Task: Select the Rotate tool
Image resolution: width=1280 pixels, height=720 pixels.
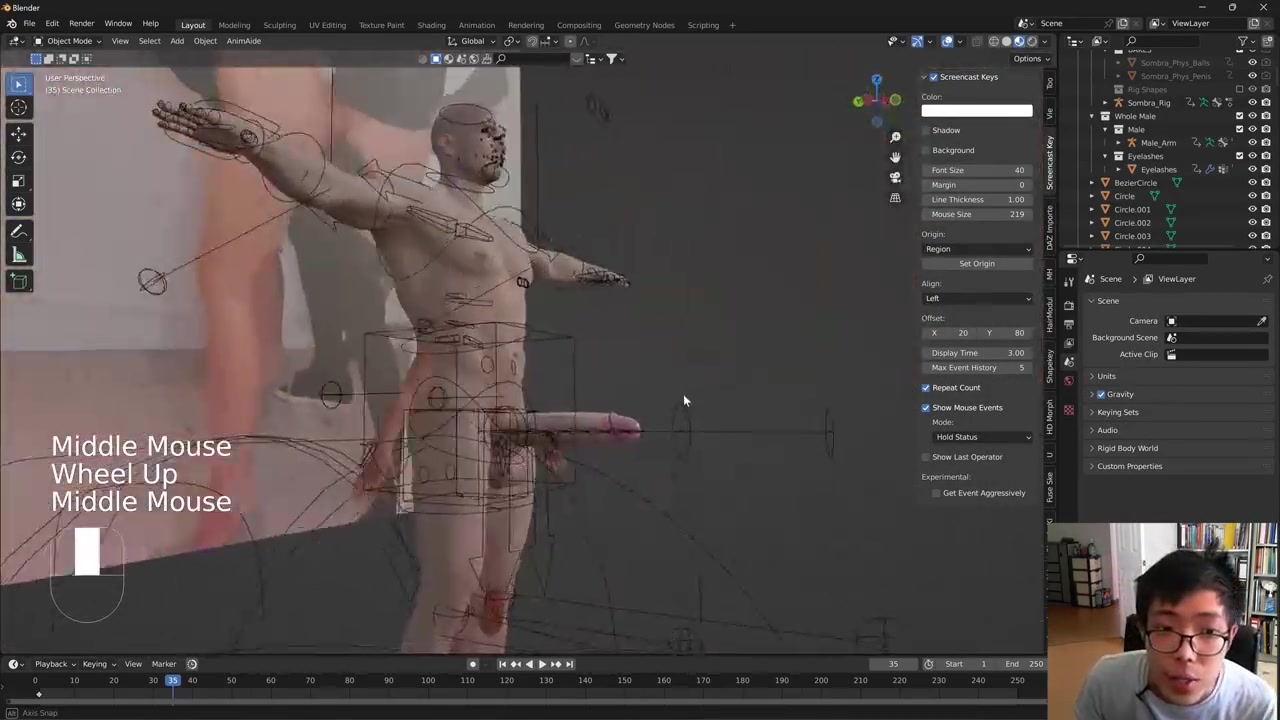Action: tap(19, 157)
